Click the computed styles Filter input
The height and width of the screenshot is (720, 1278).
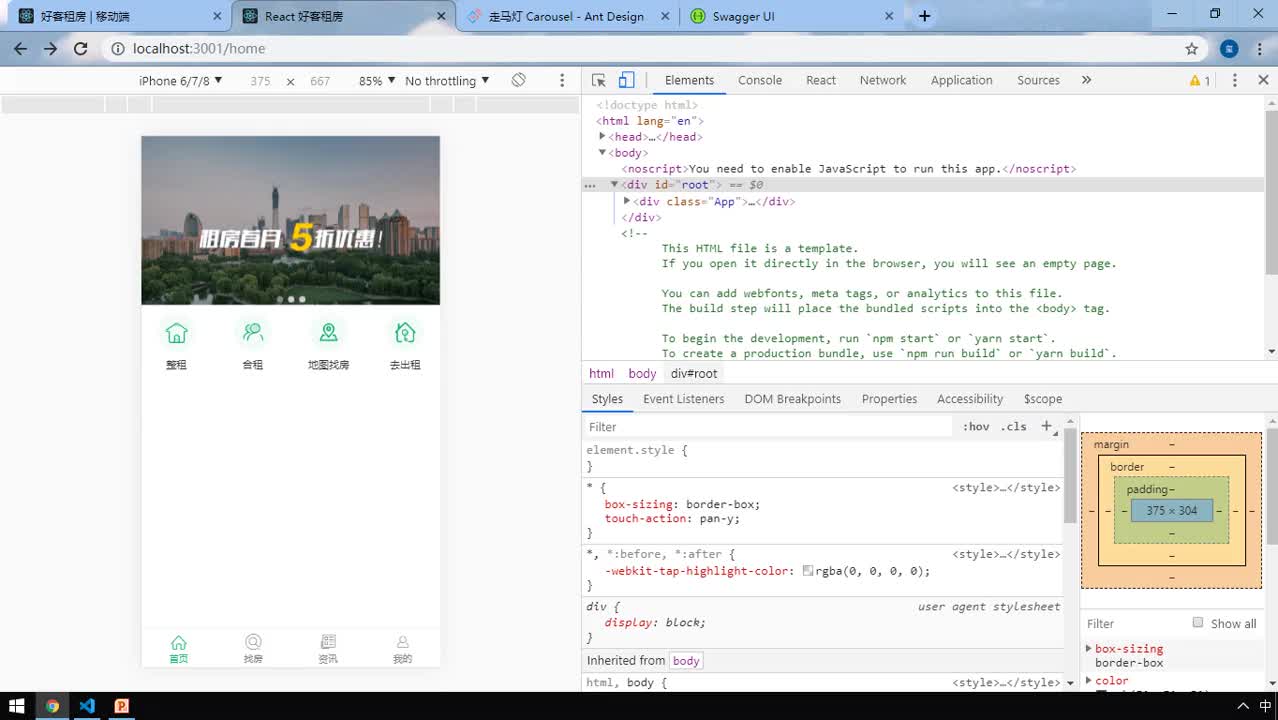point(1135,623)
